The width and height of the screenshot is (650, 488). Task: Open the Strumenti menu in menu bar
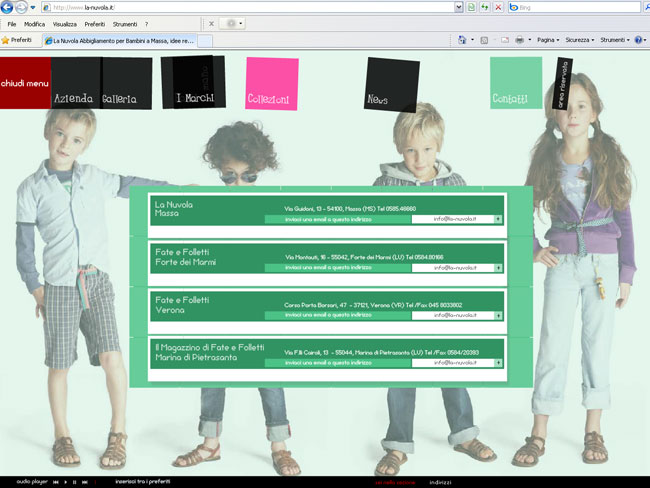point(125,24)
